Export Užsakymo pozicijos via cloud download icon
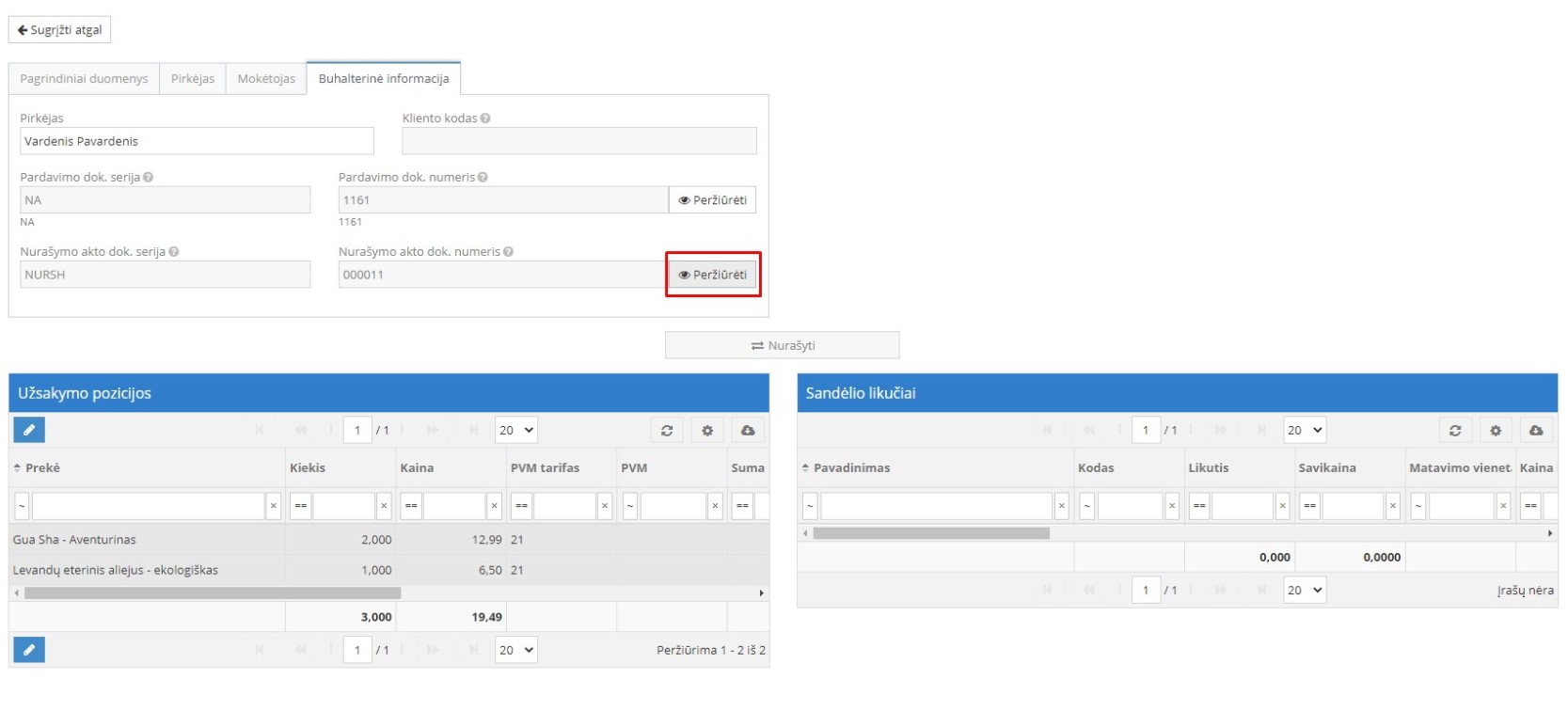1568x711 pixels. 748,430
